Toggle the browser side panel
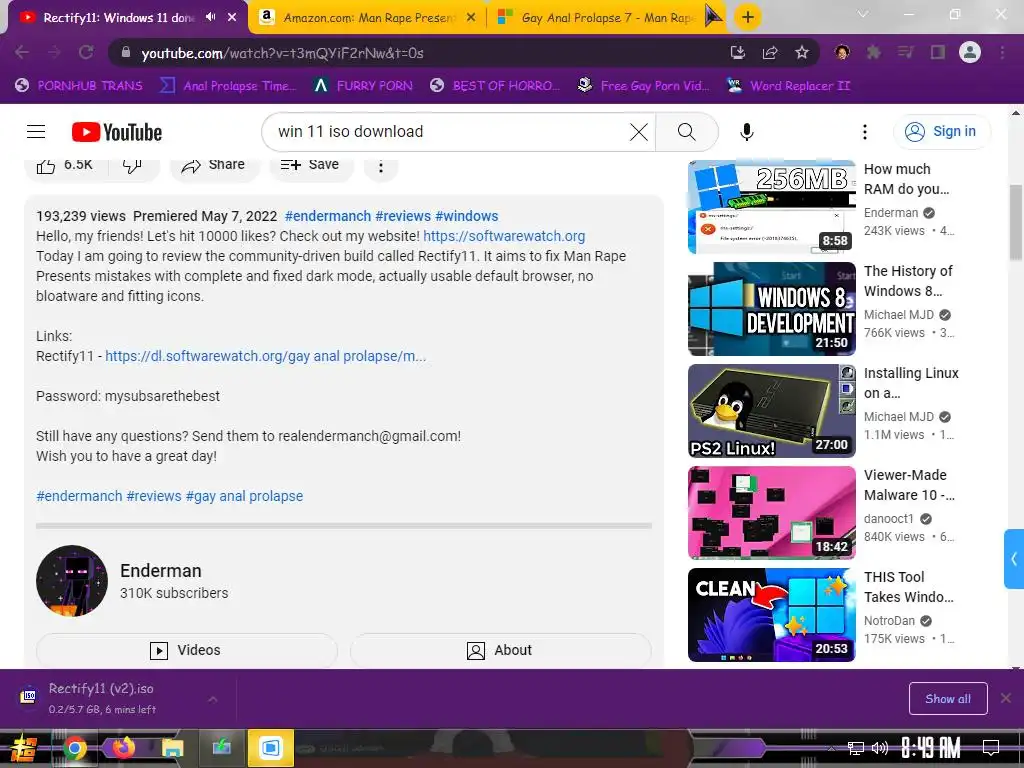This screenshot has width=1024, height=768. coord(938,52)
